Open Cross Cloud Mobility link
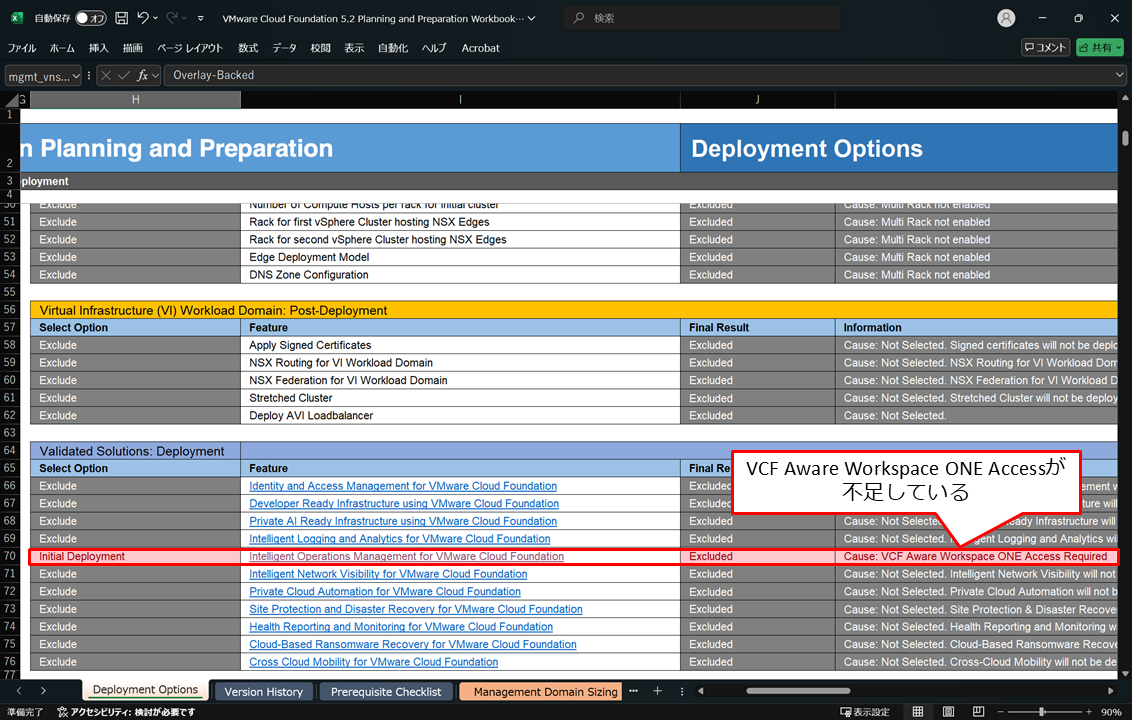The width and height of the screenshot is (1132, 720). point(373,662)
